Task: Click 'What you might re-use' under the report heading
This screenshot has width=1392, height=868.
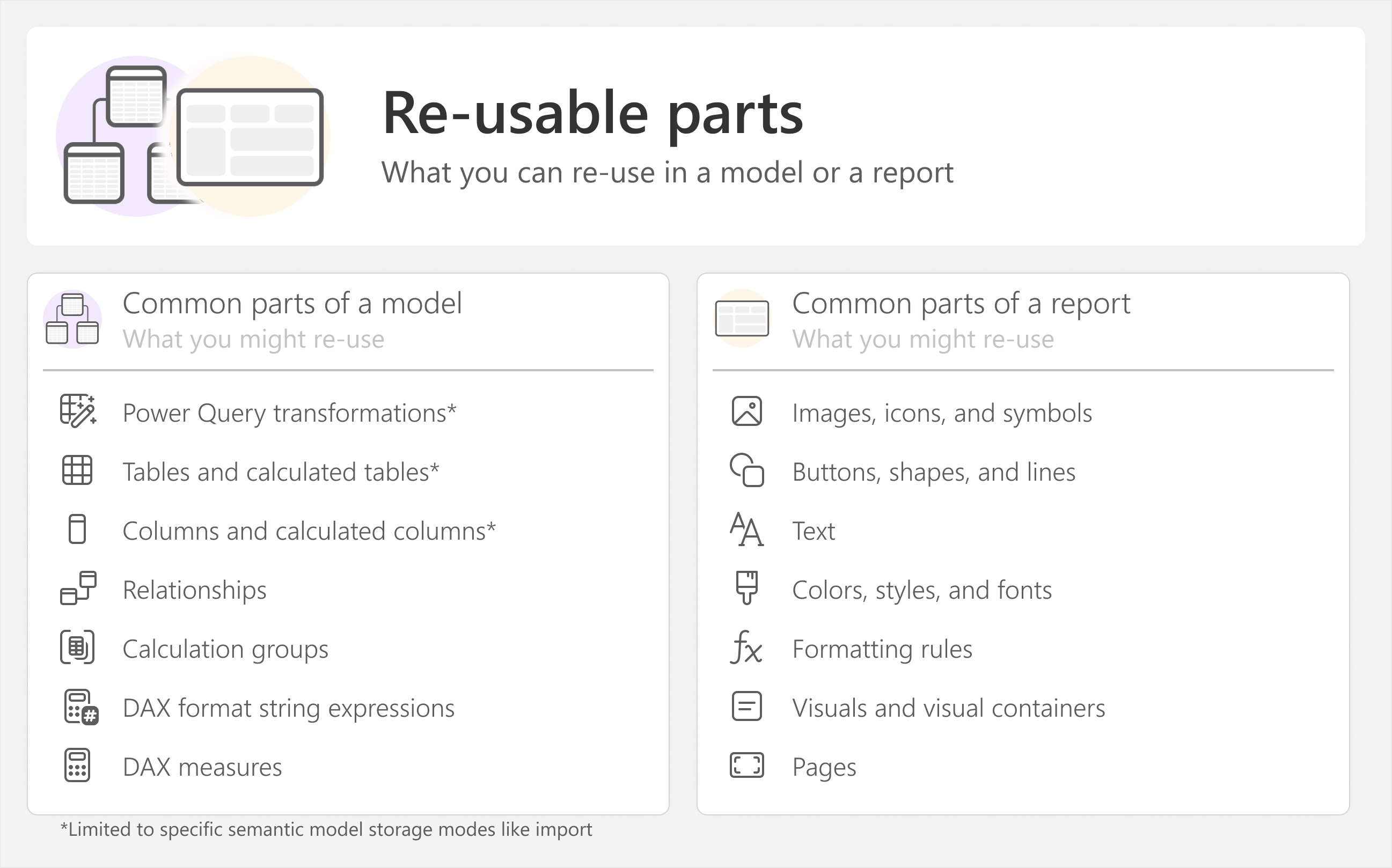Action: pyautogui.click(x=923, y=339)
